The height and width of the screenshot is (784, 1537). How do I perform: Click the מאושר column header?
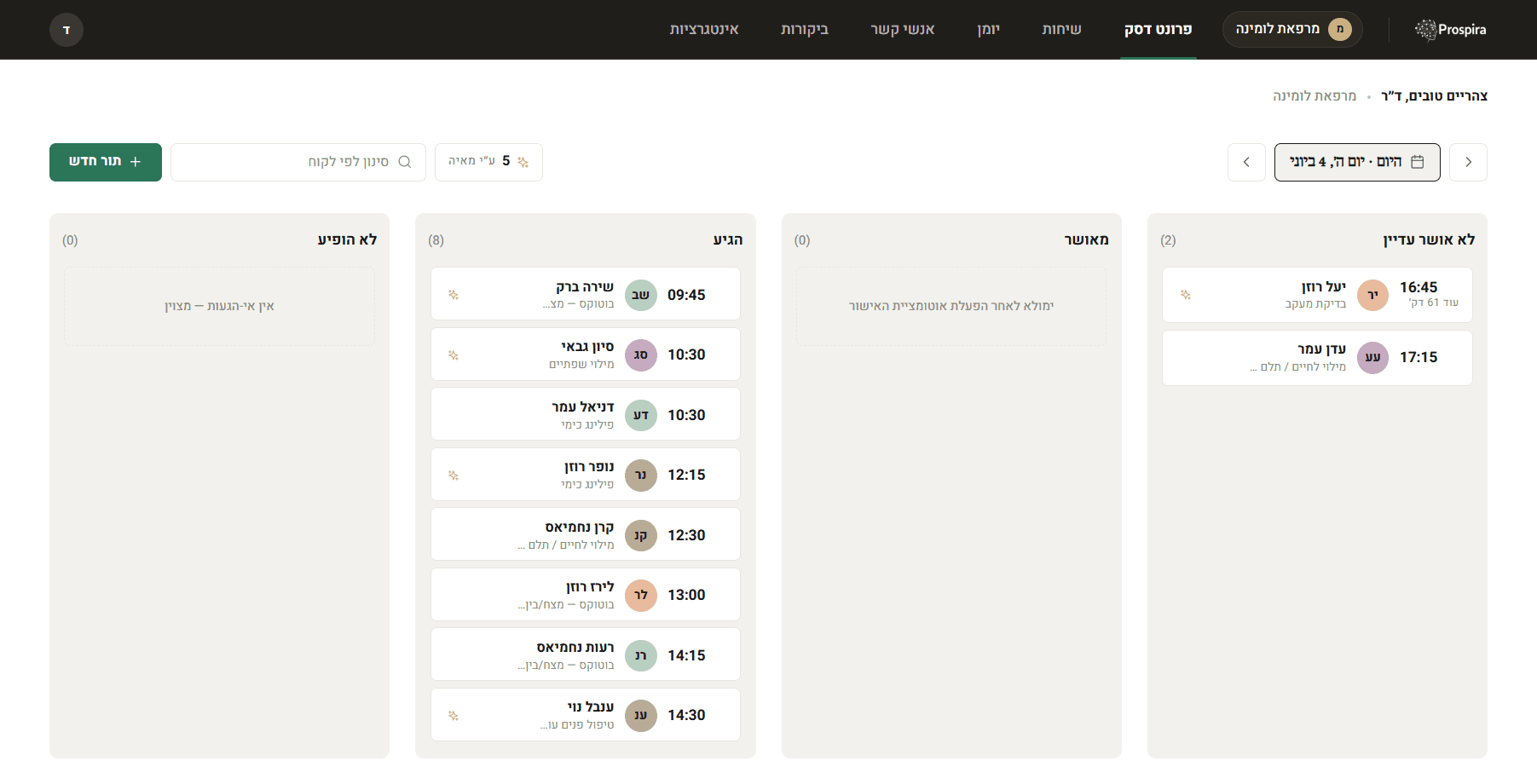pyautogui.click(x=1086, y=240)
